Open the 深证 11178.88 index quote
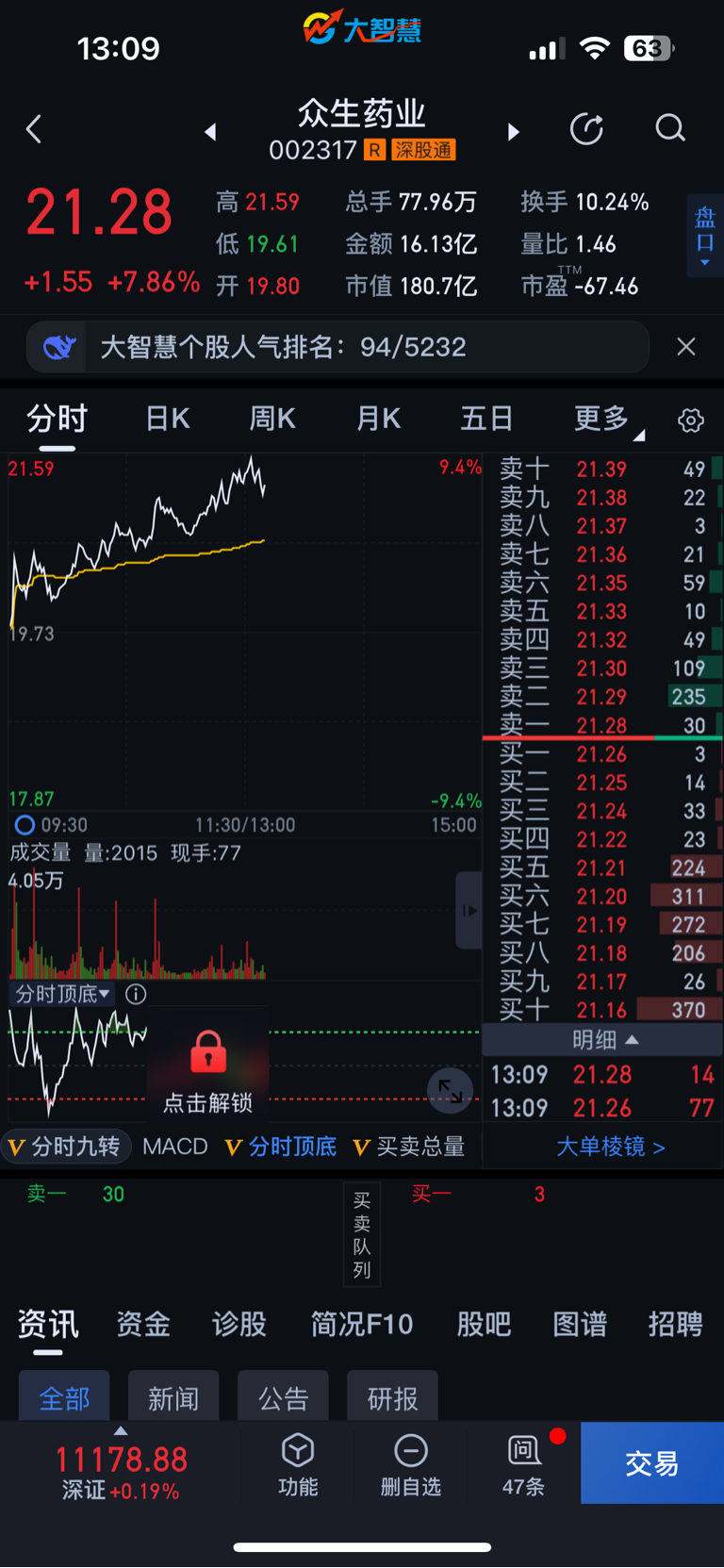Image resolution: width=724 pixels, height=1568 pixels. [121, 1473]
